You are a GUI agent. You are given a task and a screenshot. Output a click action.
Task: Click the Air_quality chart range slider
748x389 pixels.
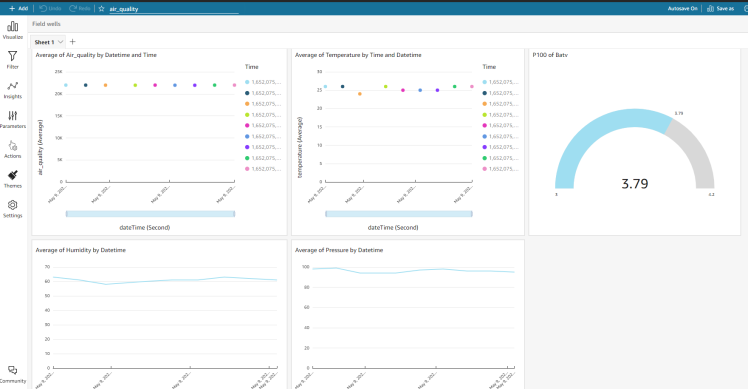(x=150, y=214)
